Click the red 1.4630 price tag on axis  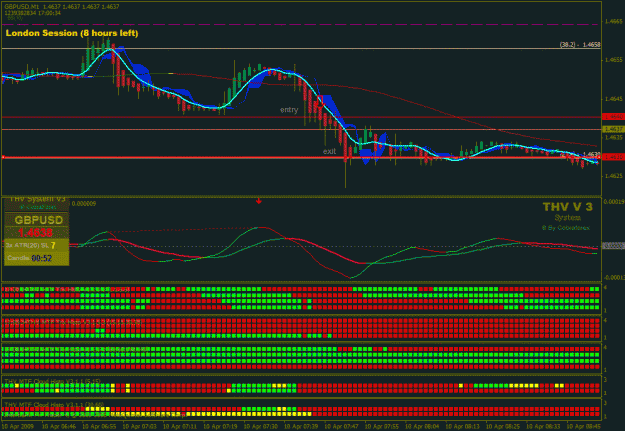coord(614,157)
